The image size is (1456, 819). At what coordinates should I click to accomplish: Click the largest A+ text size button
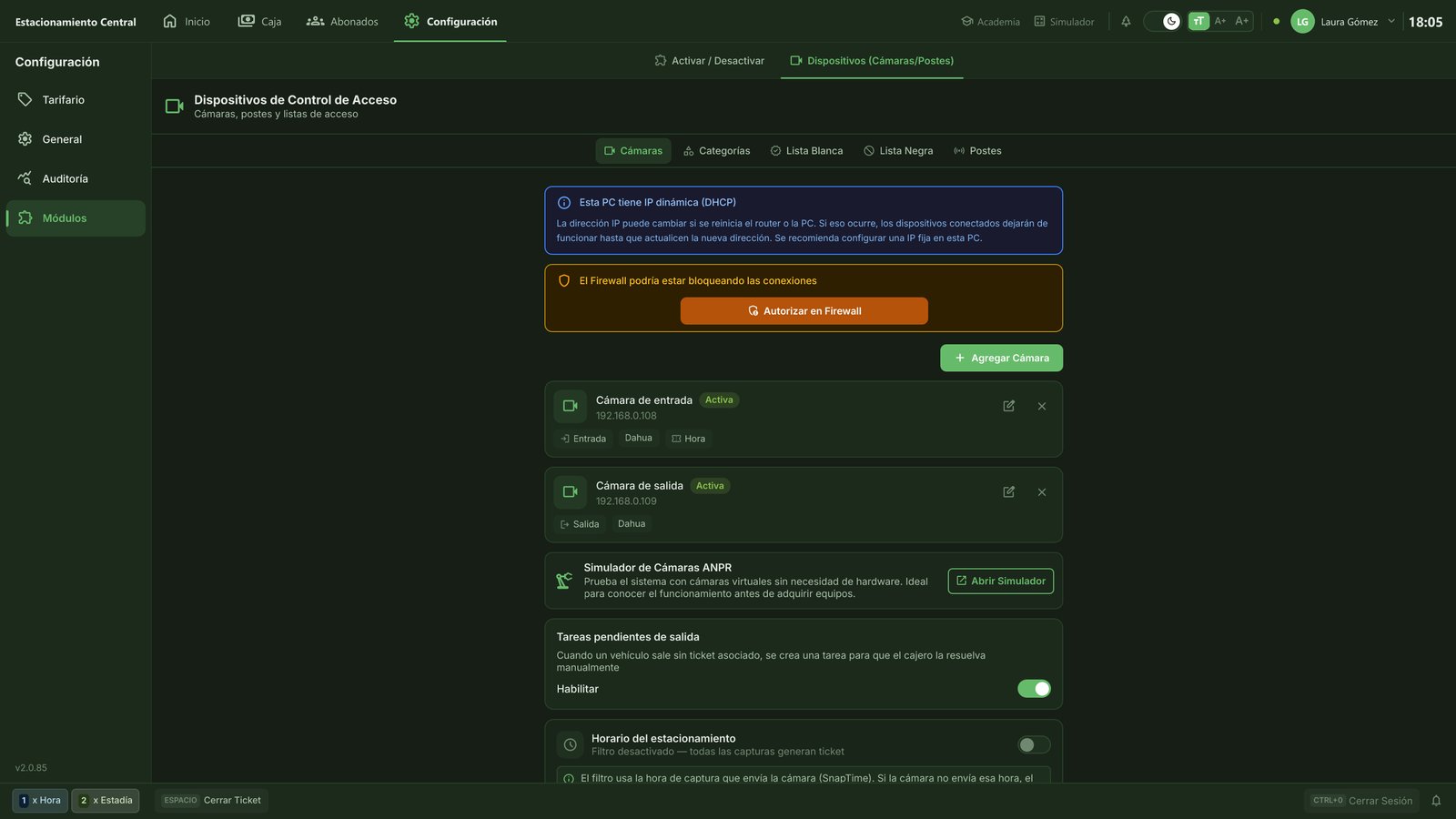[1242, 21]
